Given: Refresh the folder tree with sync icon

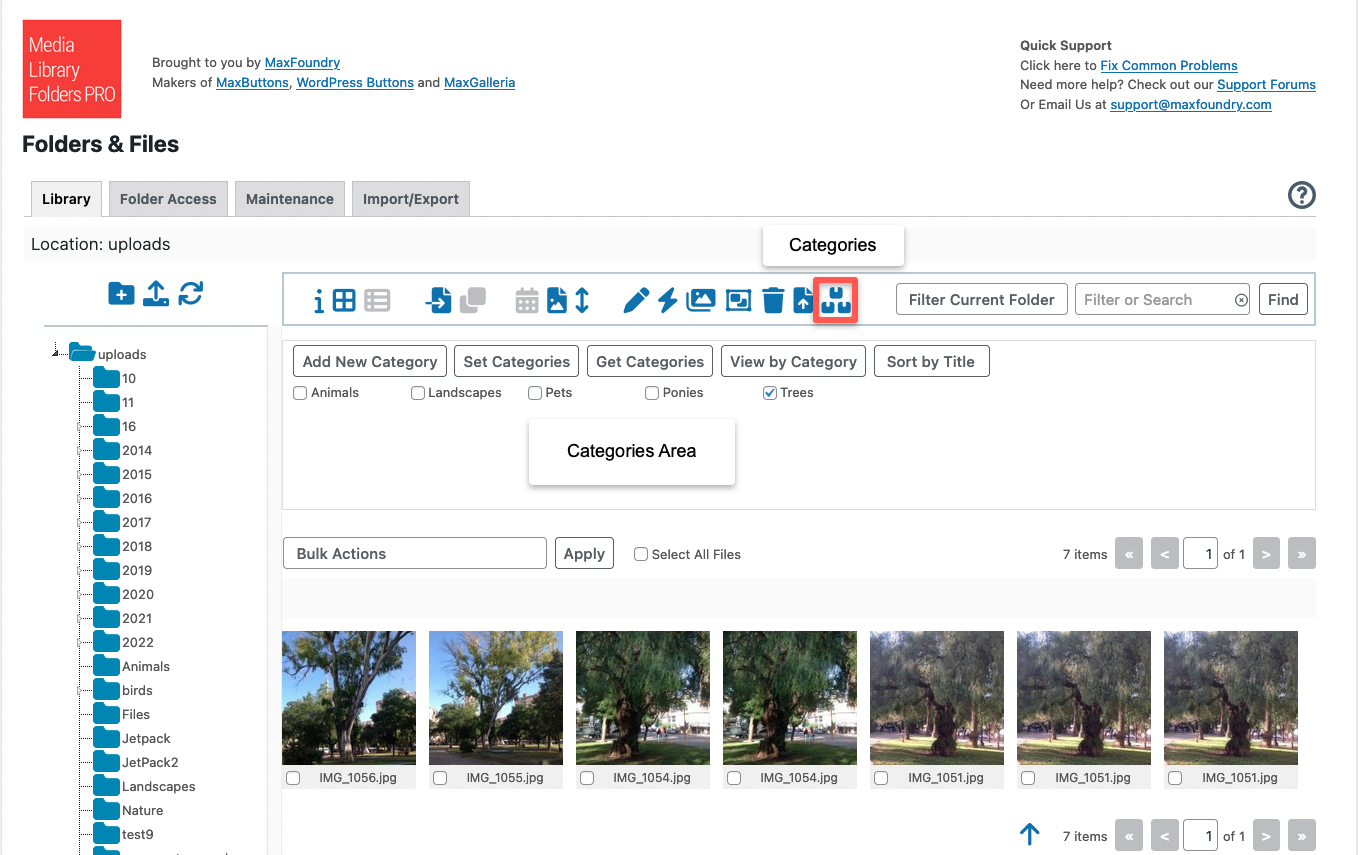Looking at the screenshot, I should coord(190,294).
